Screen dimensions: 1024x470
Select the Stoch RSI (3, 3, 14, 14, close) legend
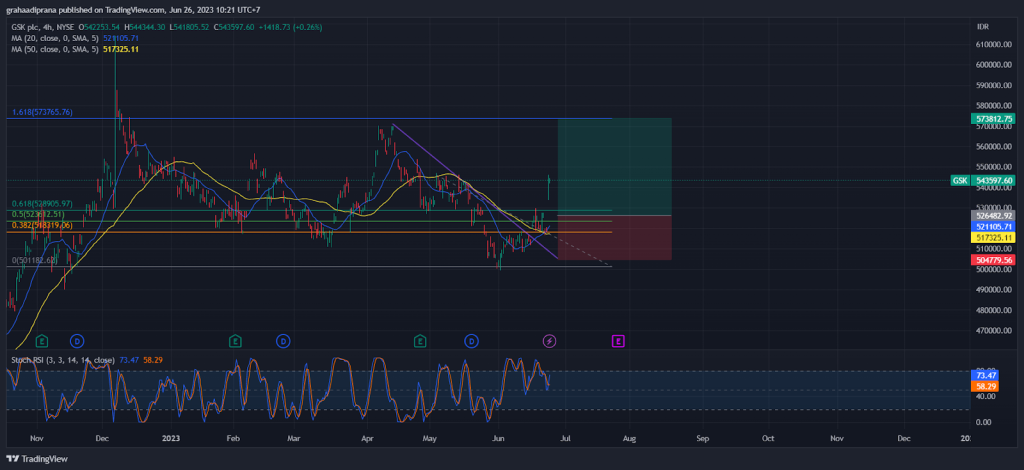(62, 360)
